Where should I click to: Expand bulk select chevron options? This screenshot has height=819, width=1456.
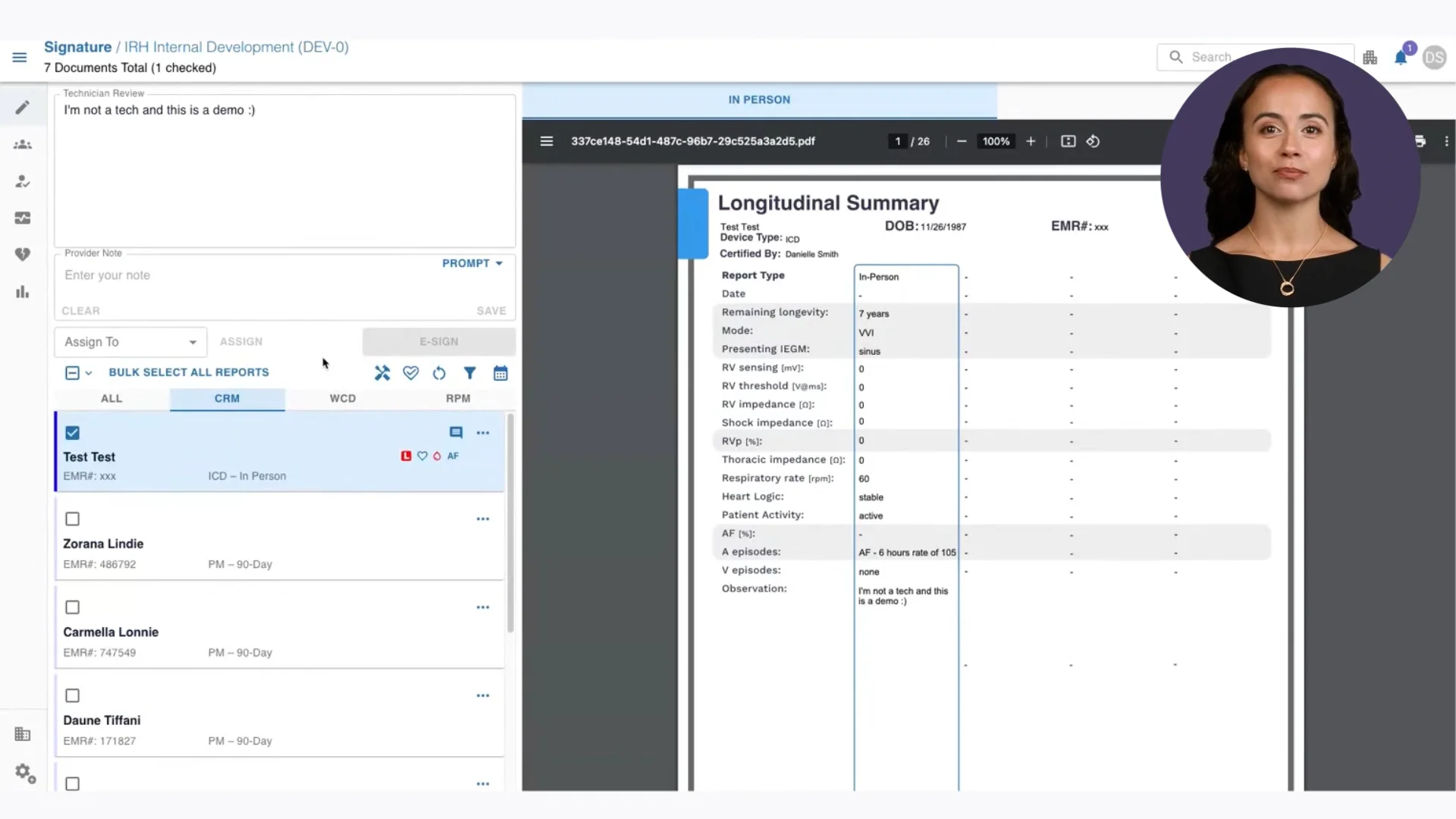click(89, 373)
